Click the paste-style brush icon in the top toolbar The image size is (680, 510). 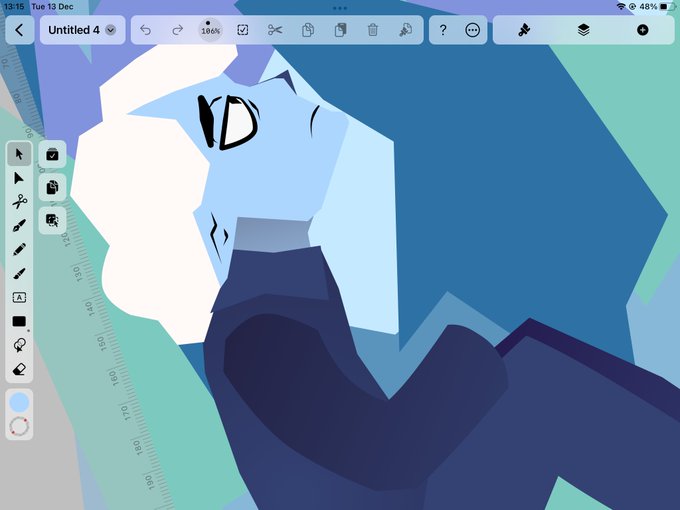405,30
